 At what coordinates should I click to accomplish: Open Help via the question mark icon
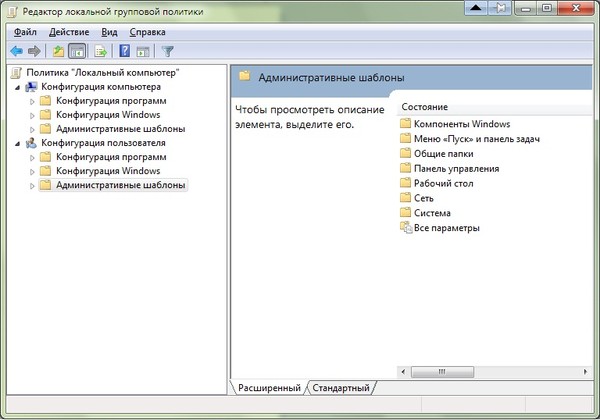click(125, 51)
